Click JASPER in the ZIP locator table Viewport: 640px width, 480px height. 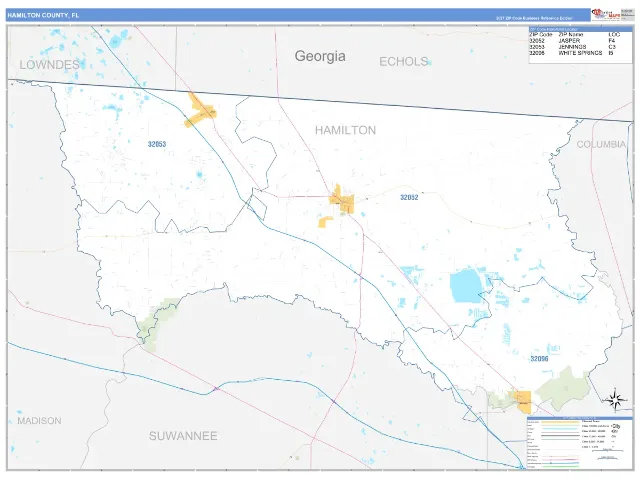pyautogui.click(x=569, y=41)
